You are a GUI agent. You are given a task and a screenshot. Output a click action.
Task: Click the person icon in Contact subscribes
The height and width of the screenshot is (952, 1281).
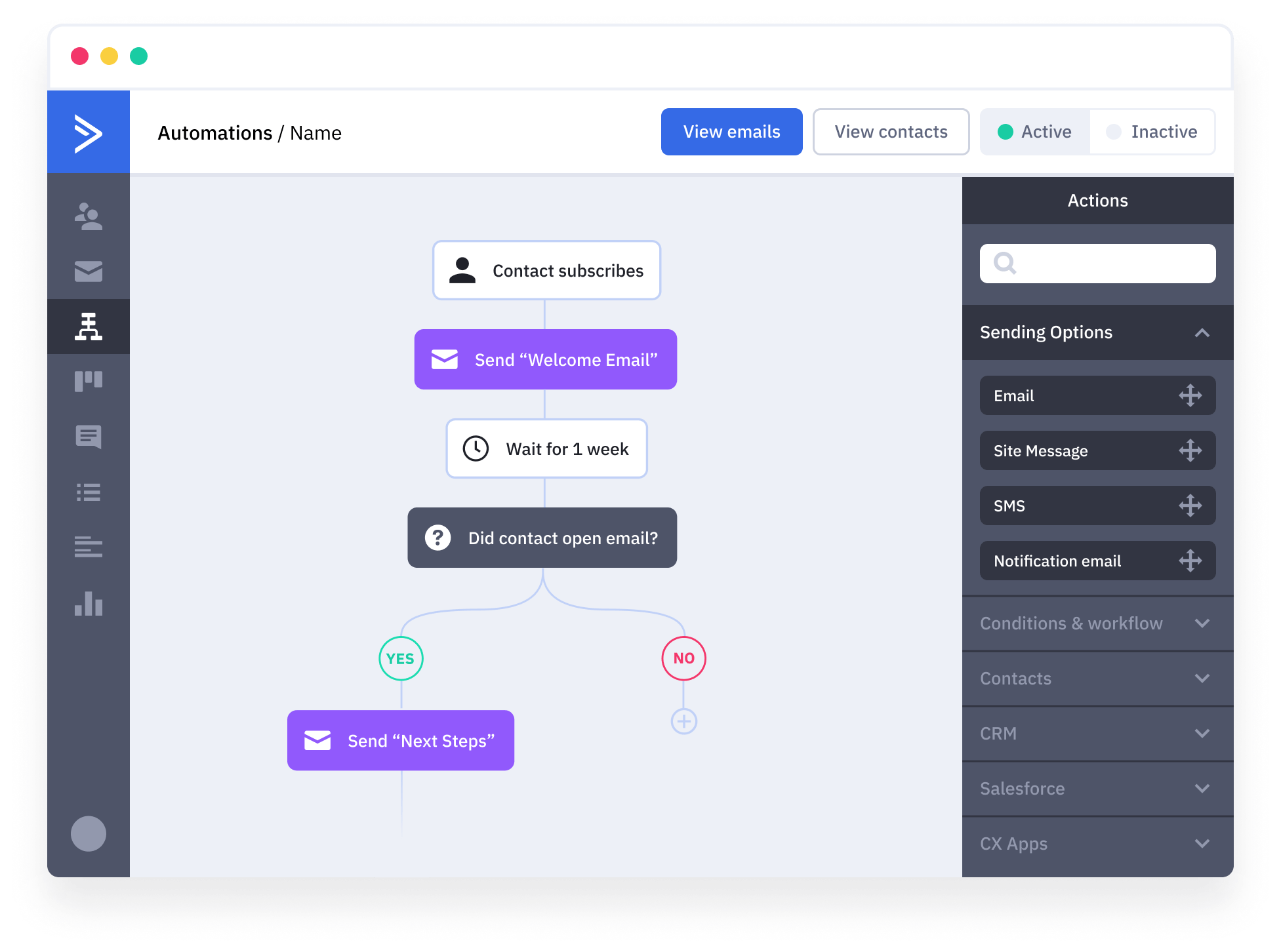[x=462, y=270]
